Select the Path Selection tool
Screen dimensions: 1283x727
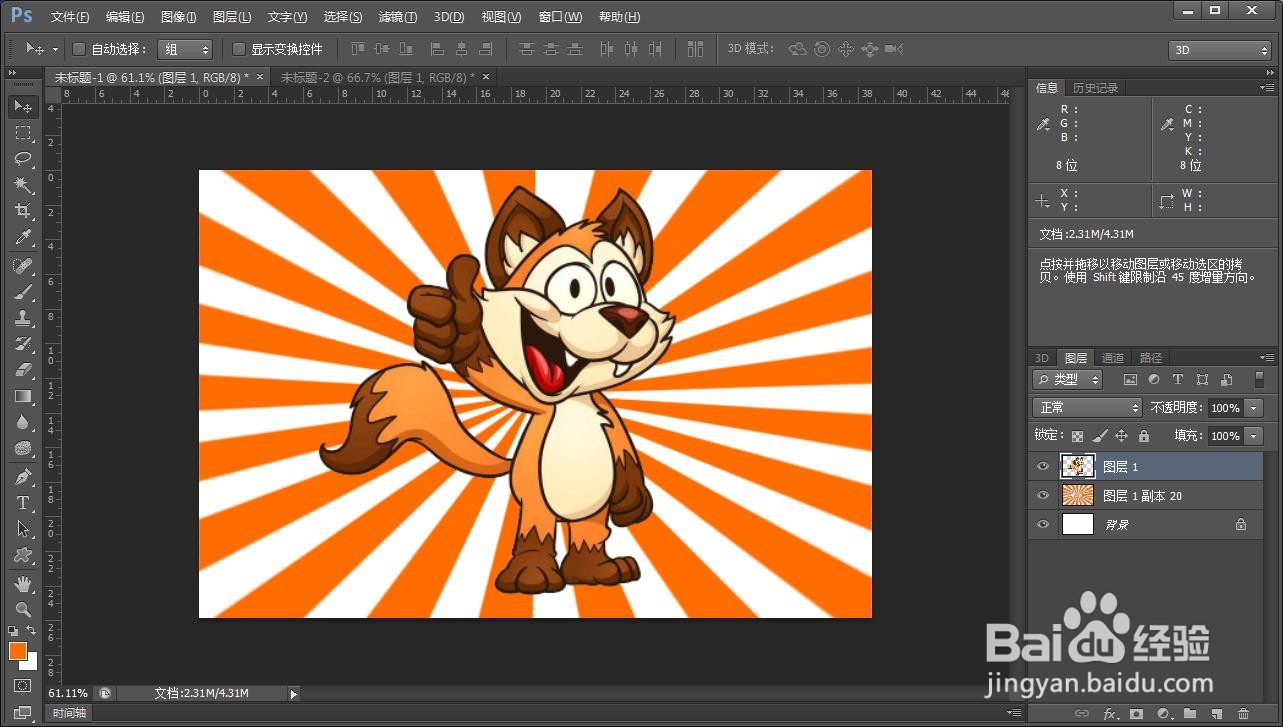click(x=23, y=529)
